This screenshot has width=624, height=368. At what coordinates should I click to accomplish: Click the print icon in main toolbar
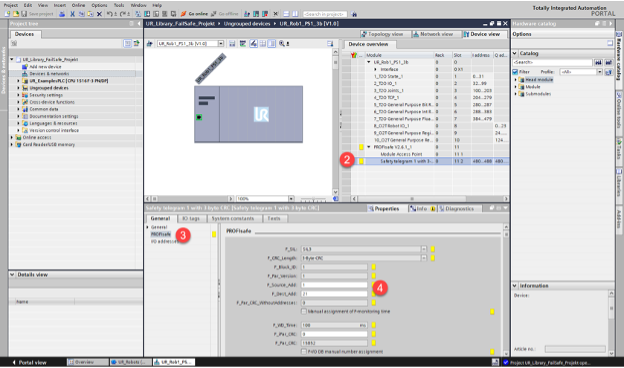tap(62, 14)
